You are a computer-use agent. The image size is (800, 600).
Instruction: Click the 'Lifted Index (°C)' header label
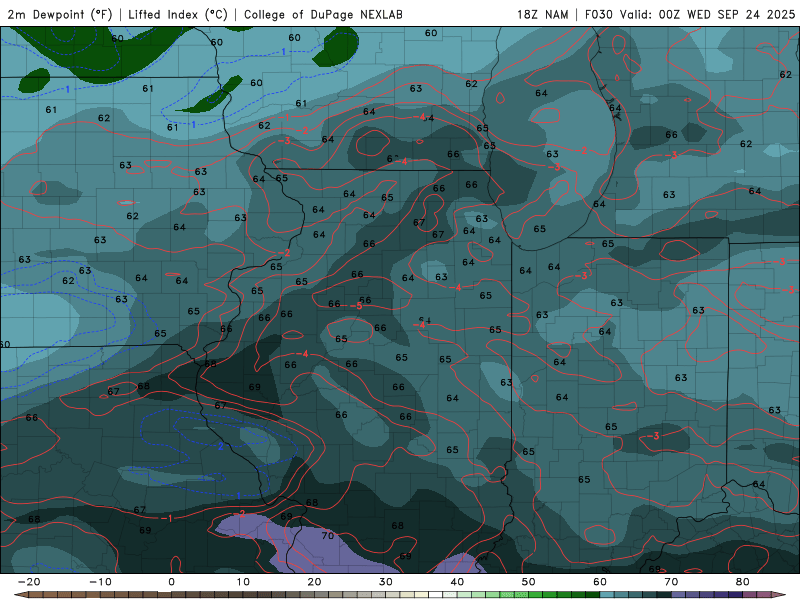178,15
